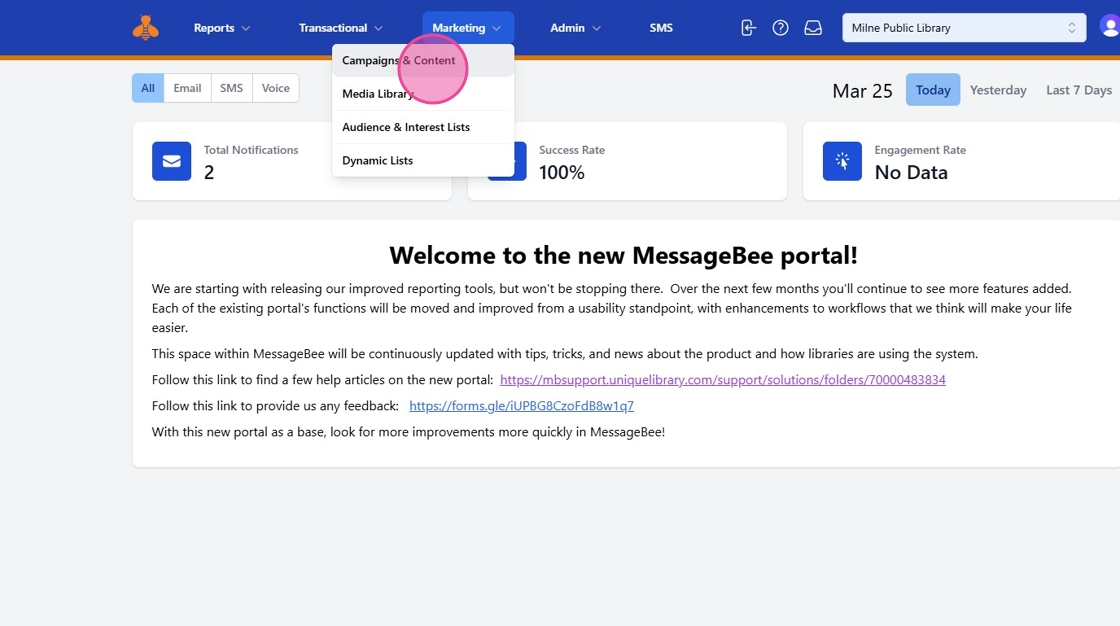The image size is (1120, 626).
Task: Open the Milne Public Library selector
Action: click(964, 28)
